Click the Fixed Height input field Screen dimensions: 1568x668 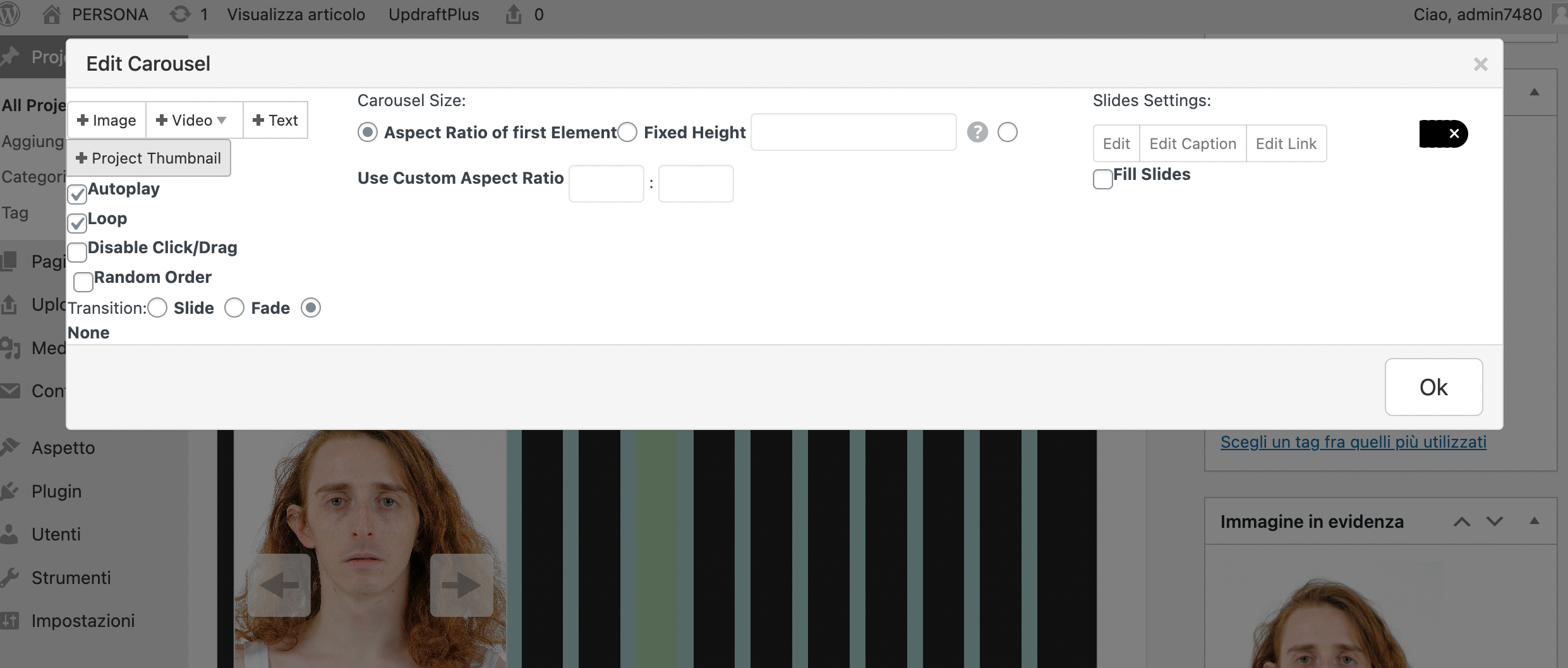(853, 133)
